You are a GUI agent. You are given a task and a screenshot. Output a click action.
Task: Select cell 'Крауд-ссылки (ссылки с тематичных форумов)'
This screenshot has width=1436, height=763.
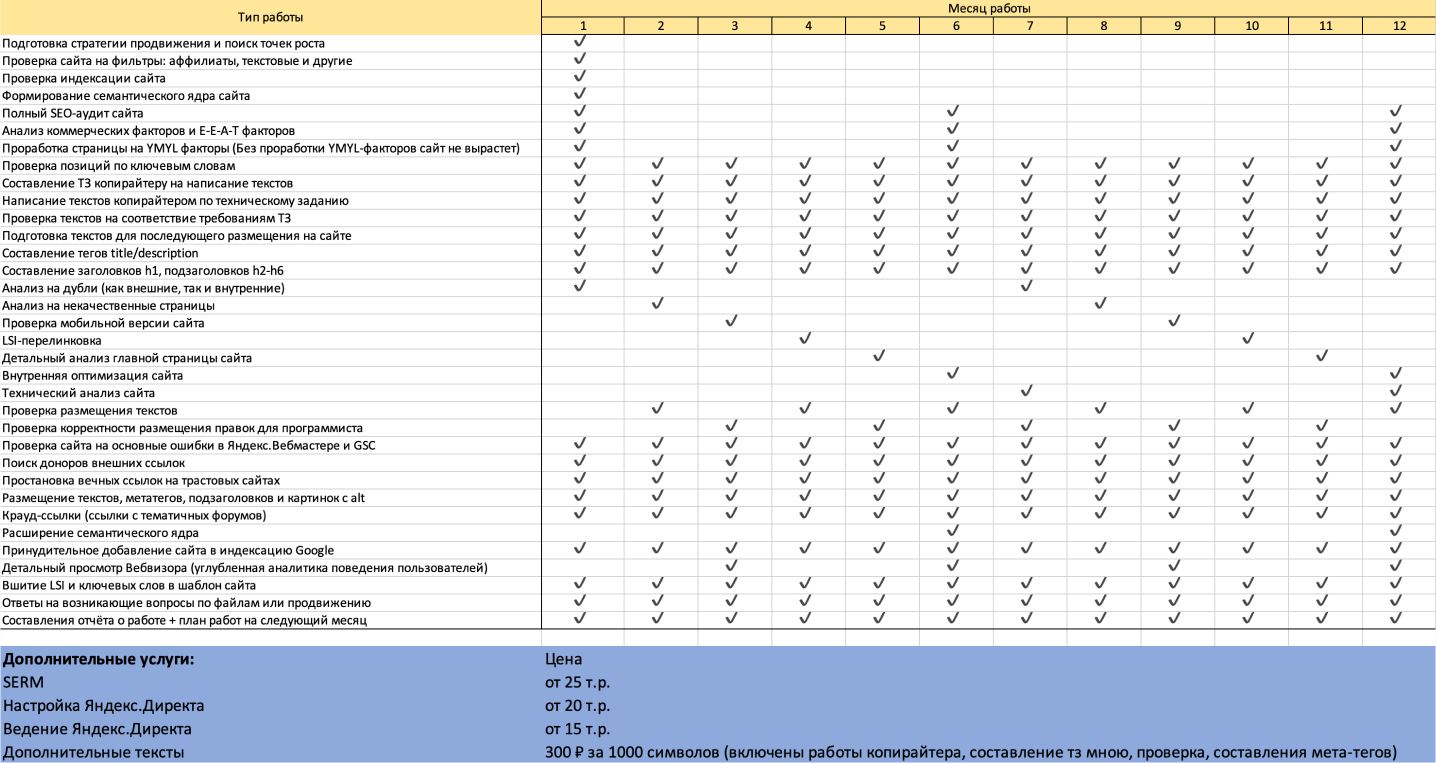pyautogui.click(x=271, y=515)
